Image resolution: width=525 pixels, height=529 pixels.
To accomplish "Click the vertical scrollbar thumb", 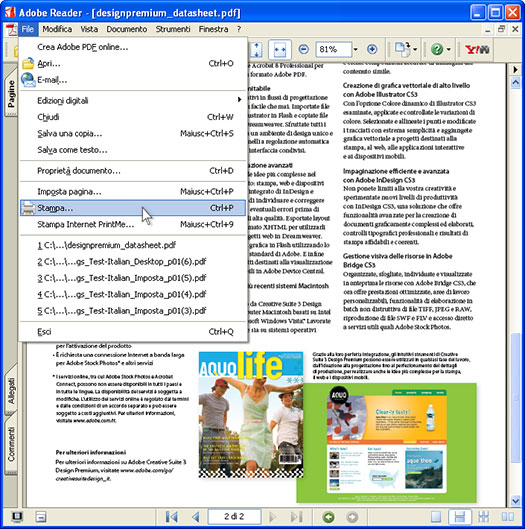I will point(515,398).
